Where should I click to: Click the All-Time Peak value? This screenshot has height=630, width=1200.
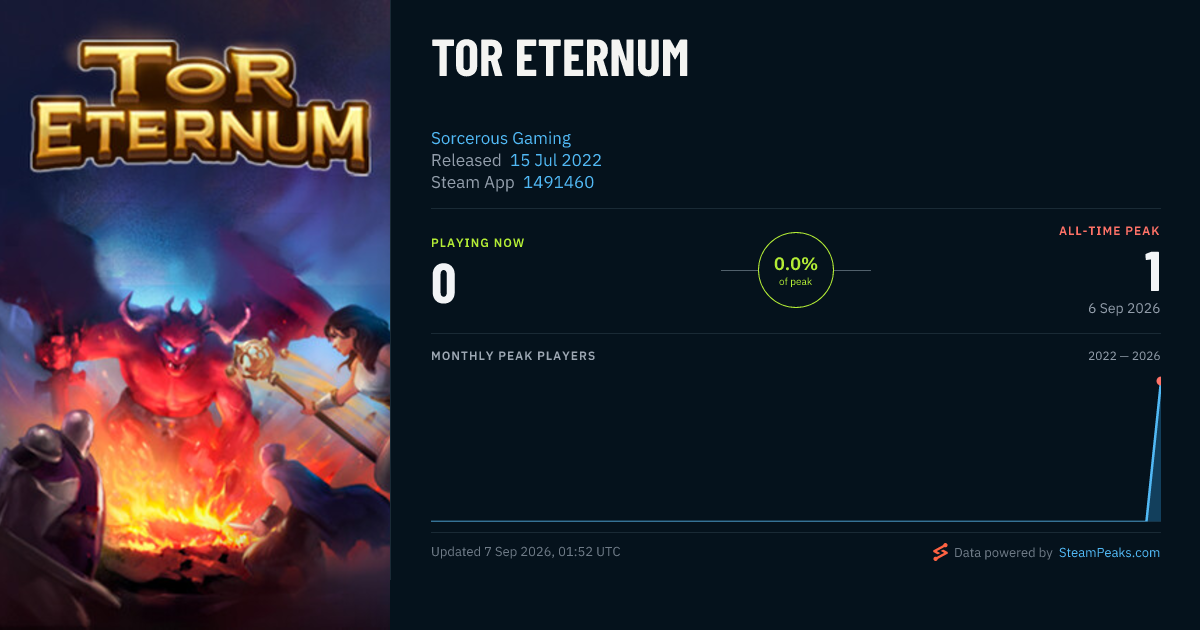(1152, 271)
